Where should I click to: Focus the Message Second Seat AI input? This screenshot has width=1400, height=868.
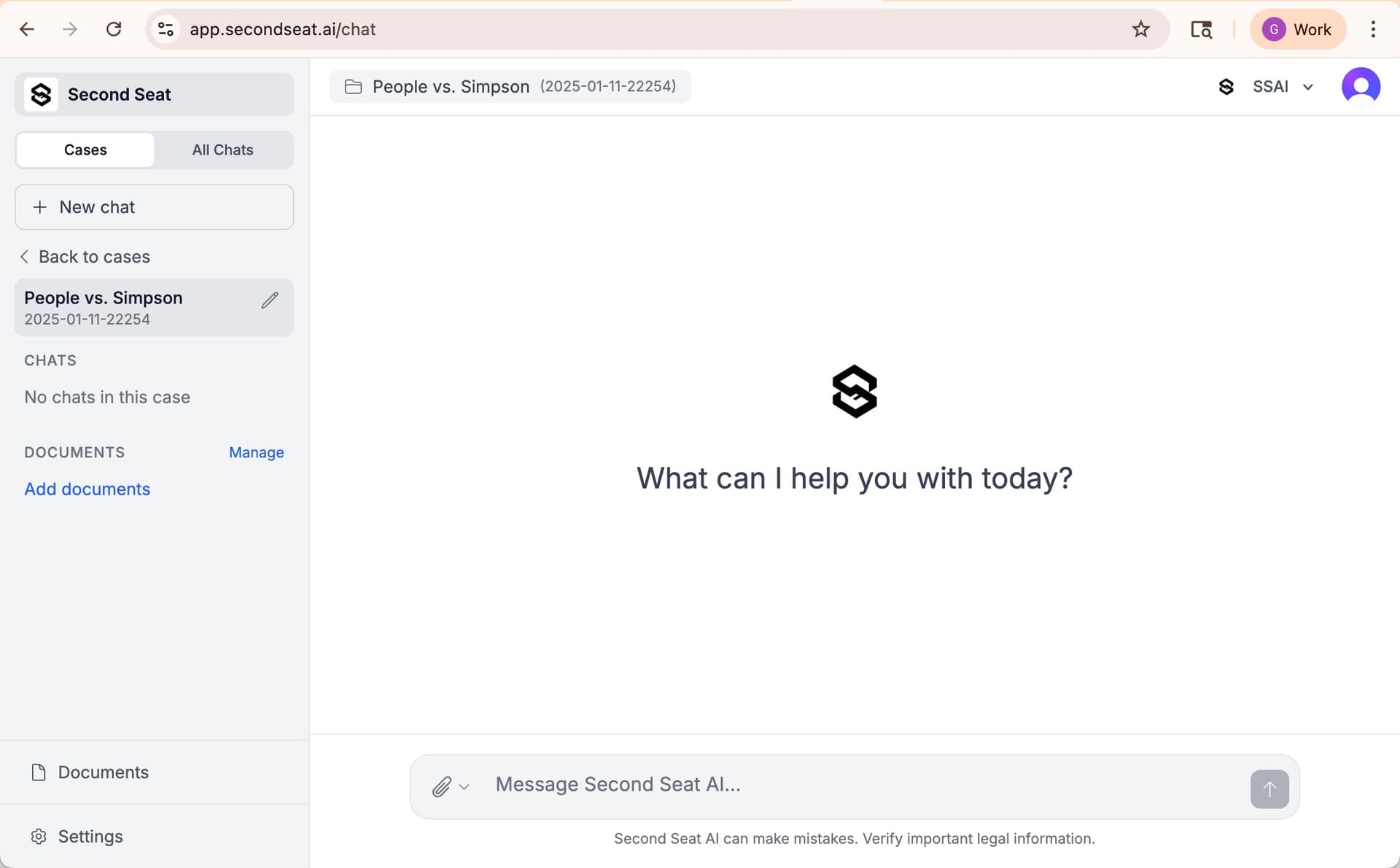860,785
